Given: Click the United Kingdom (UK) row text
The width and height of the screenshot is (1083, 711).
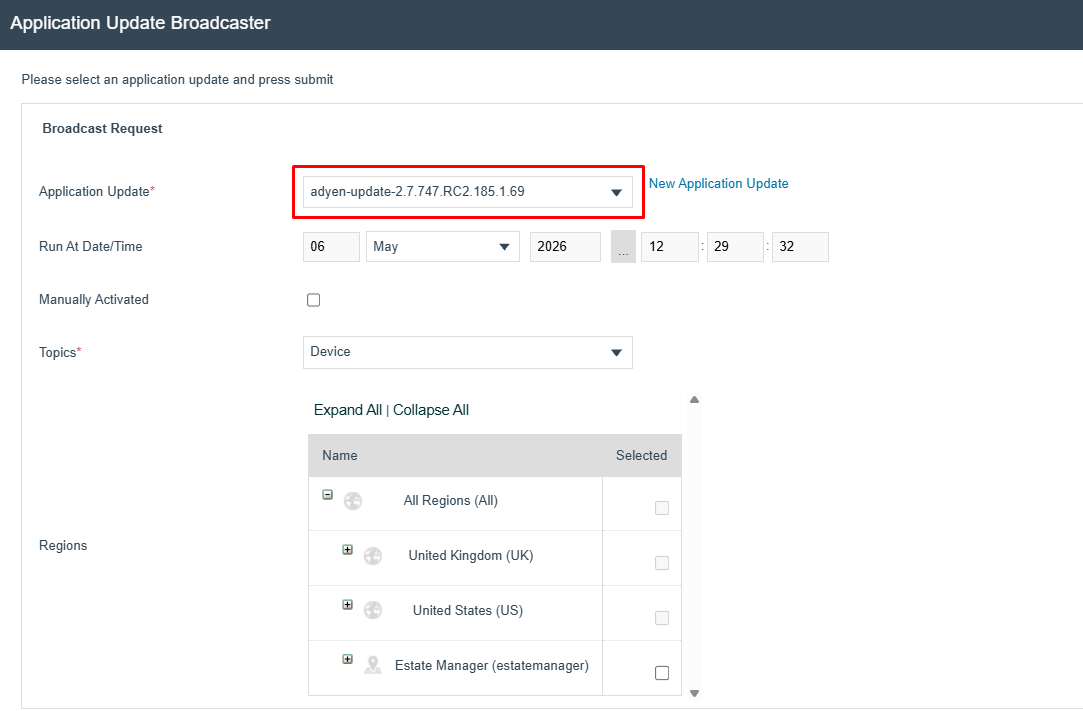Looking at the screenshot, I should point(470,556).
